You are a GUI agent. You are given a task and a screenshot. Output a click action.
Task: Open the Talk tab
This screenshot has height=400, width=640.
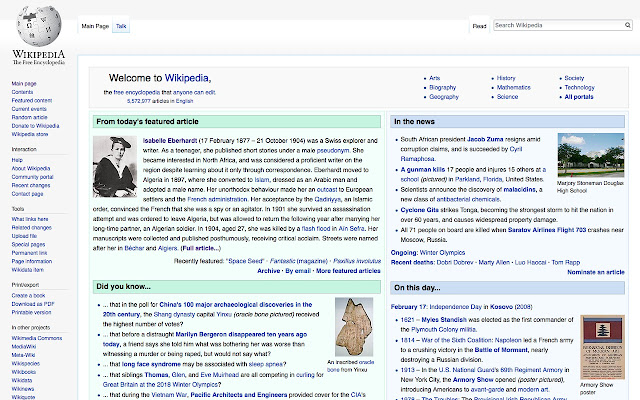pyautogui.click(x=121, y=26)
